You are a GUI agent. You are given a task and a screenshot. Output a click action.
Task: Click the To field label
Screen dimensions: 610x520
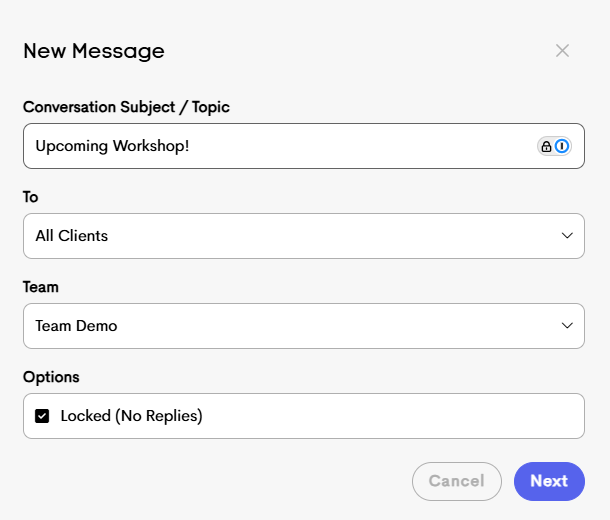pos(30,197)
